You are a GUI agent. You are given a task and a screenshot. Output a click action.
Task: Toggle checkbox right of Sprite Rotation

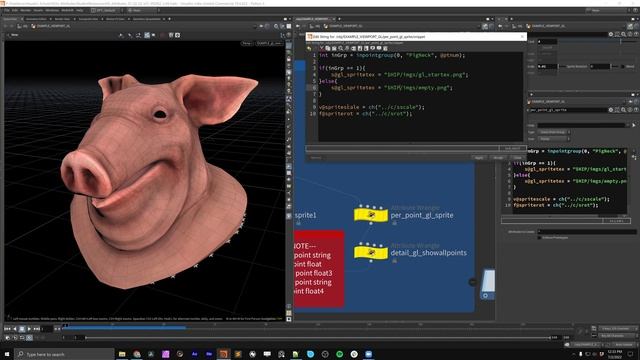[x=623, y=67]
